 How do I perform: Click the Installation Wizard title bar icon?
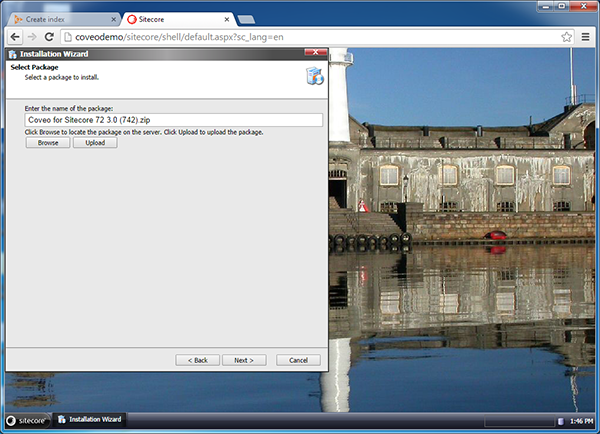13,54
